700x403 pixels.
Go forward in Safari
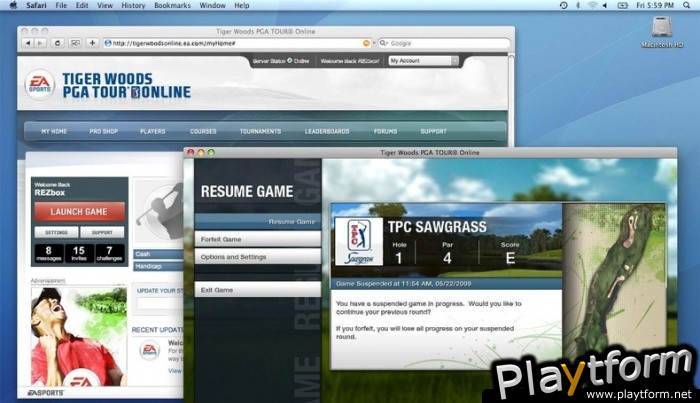(40, 43)
